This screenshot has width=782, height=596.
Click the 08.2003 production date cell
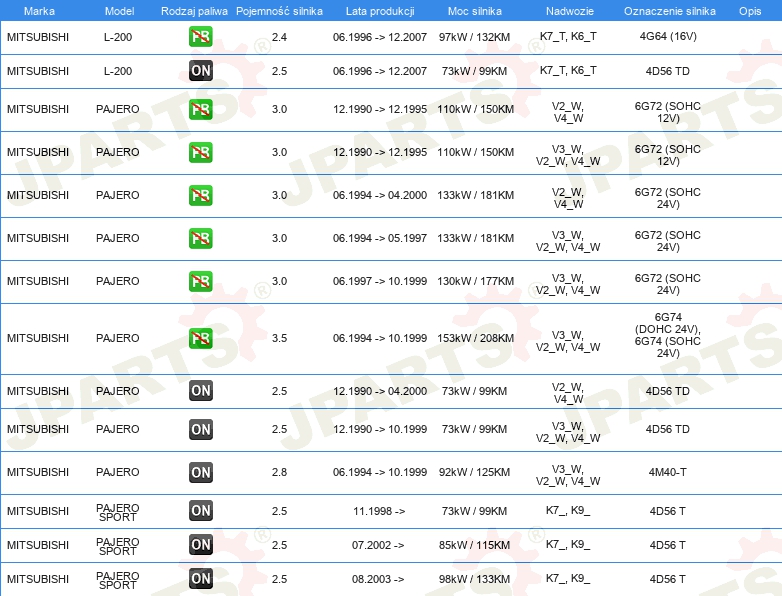point(378,579)
